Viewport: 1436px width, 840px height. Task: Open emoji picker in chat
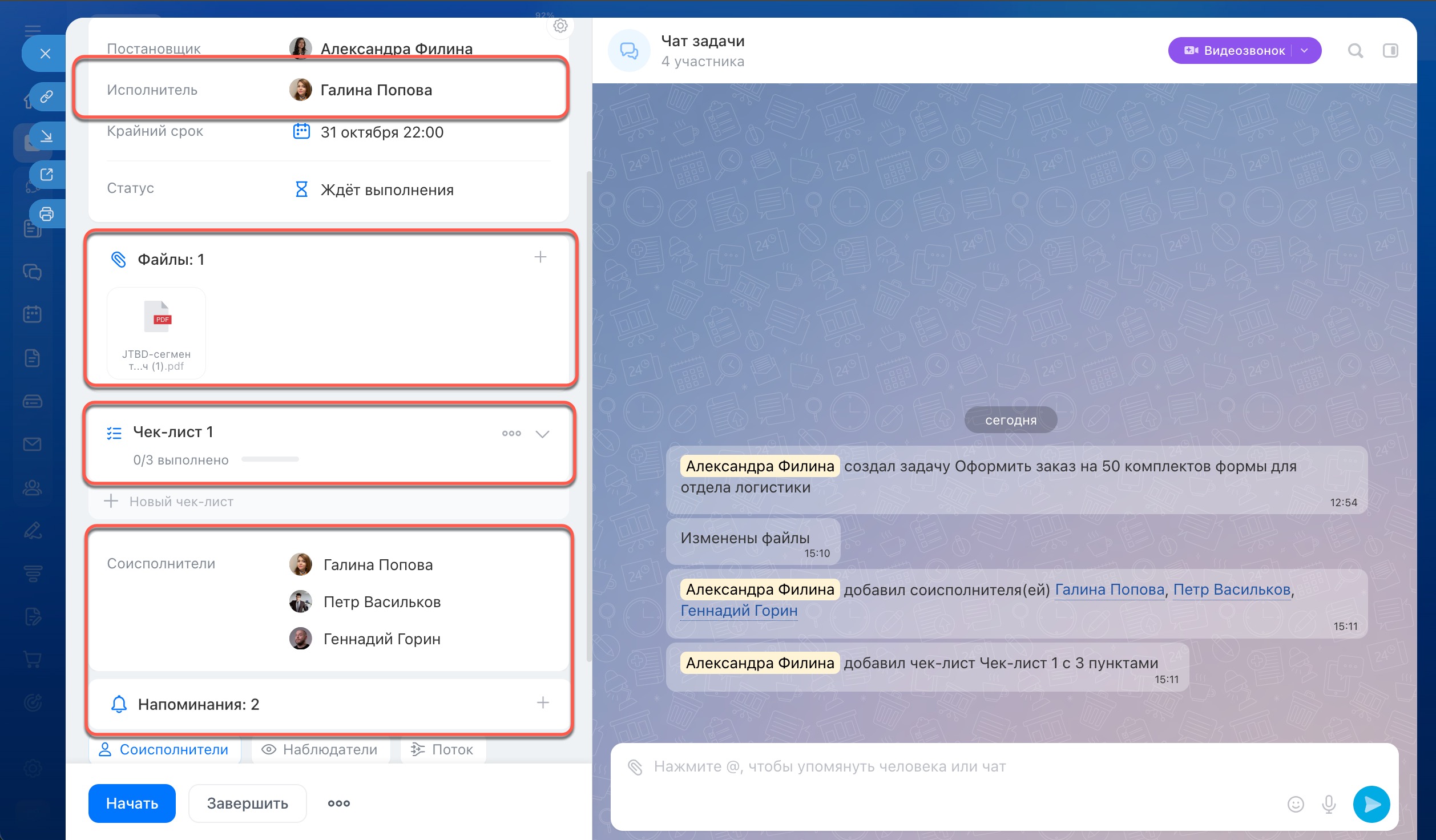1296,804
